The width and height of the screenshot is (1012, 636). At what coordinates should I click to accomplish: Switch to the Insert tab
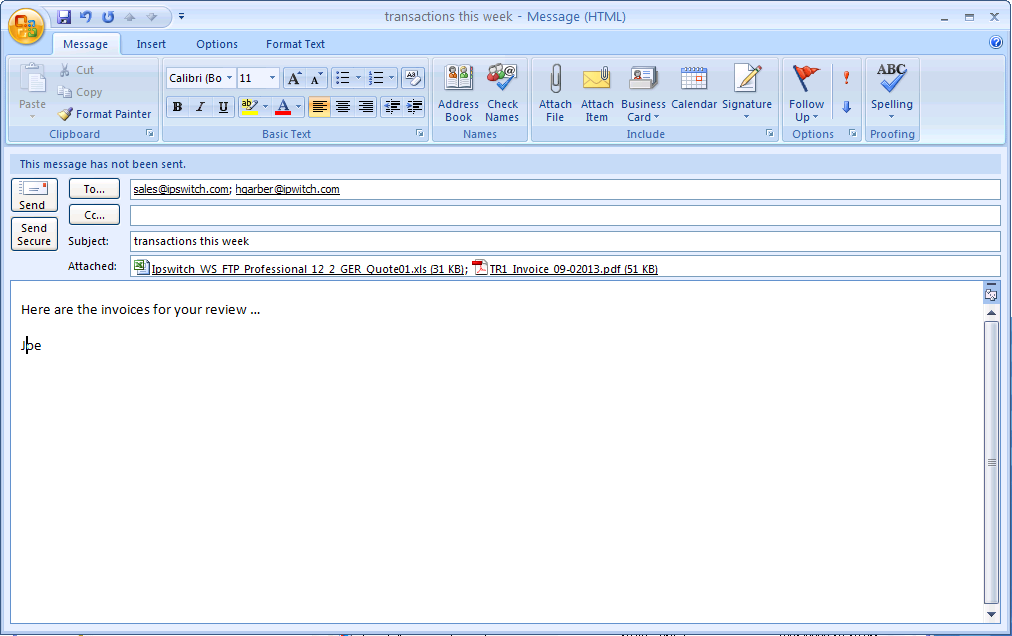(x=150, y=44)
